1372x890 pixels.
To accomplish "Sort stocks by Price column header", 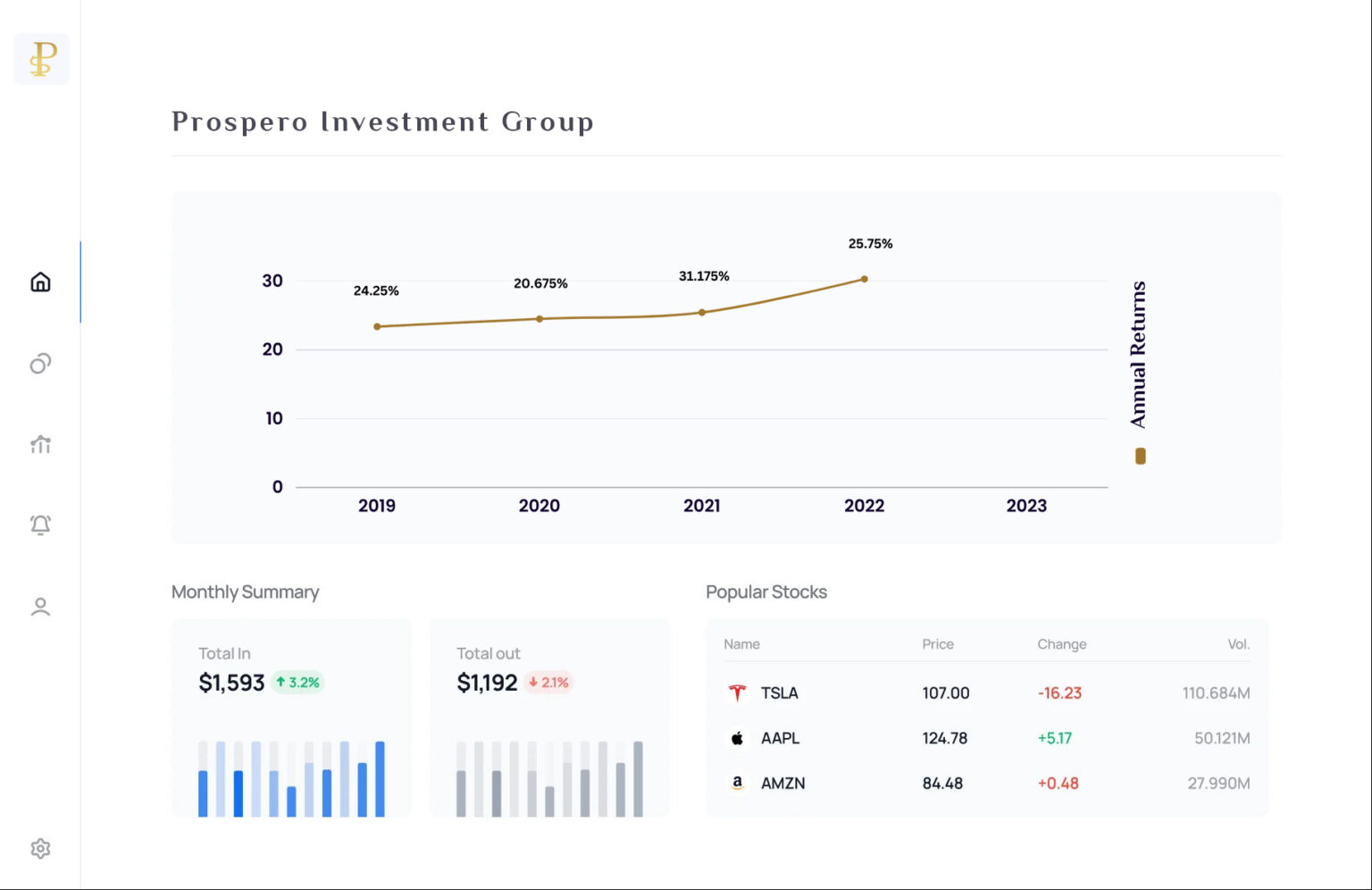I will tap(937, 644).
